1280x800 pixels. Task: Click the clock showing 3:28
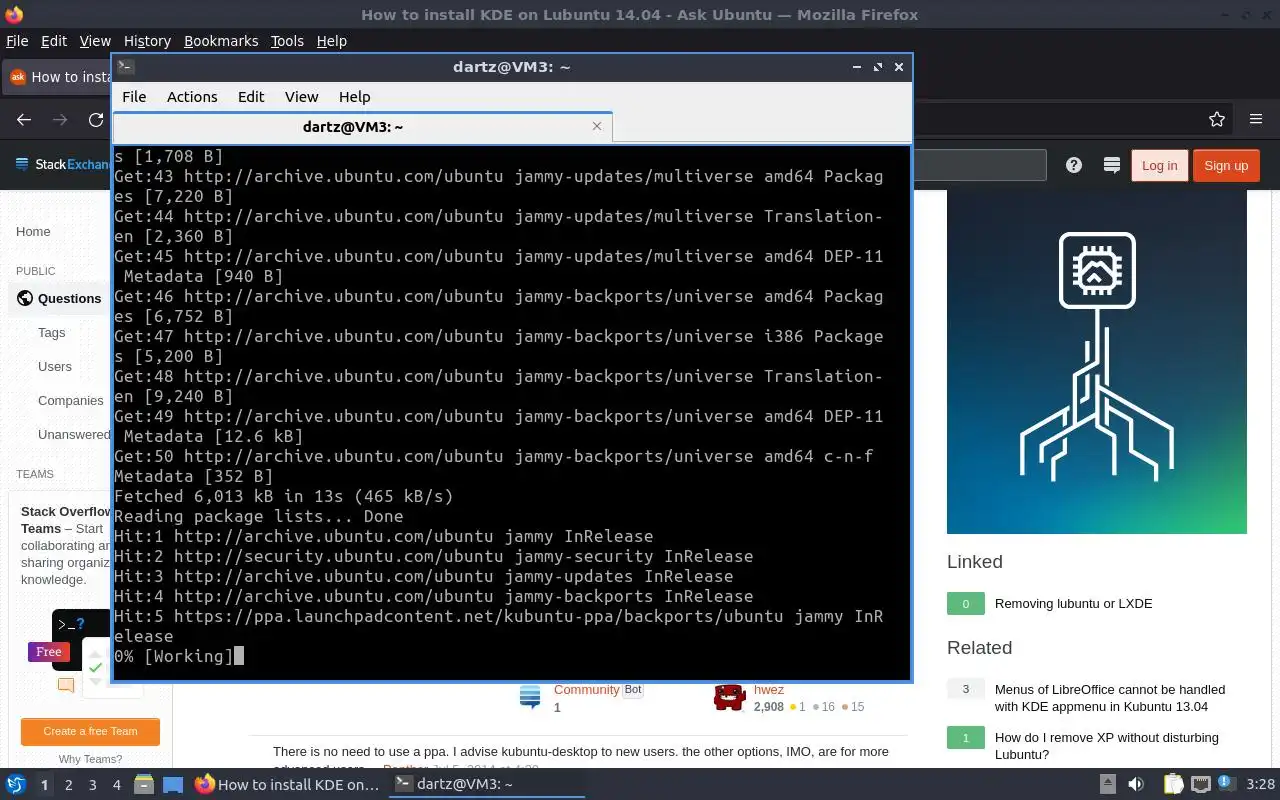[x=1260, y=785]
